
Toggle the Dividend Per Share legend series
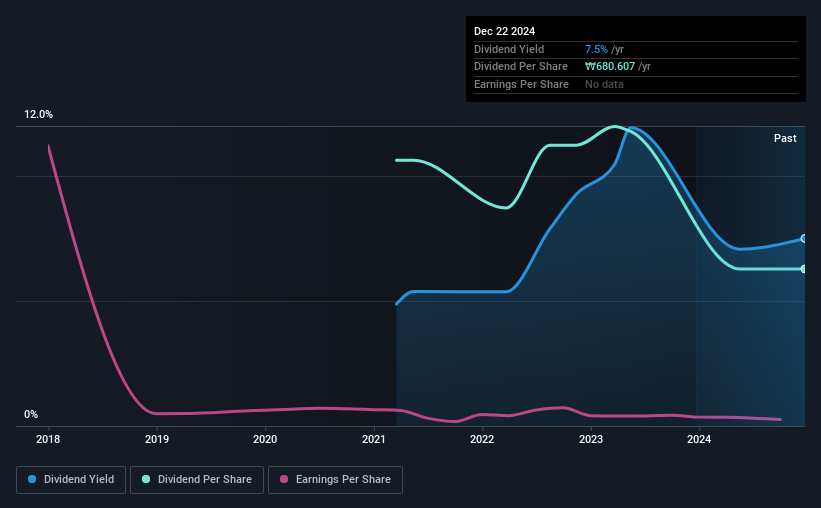[197, 480]
